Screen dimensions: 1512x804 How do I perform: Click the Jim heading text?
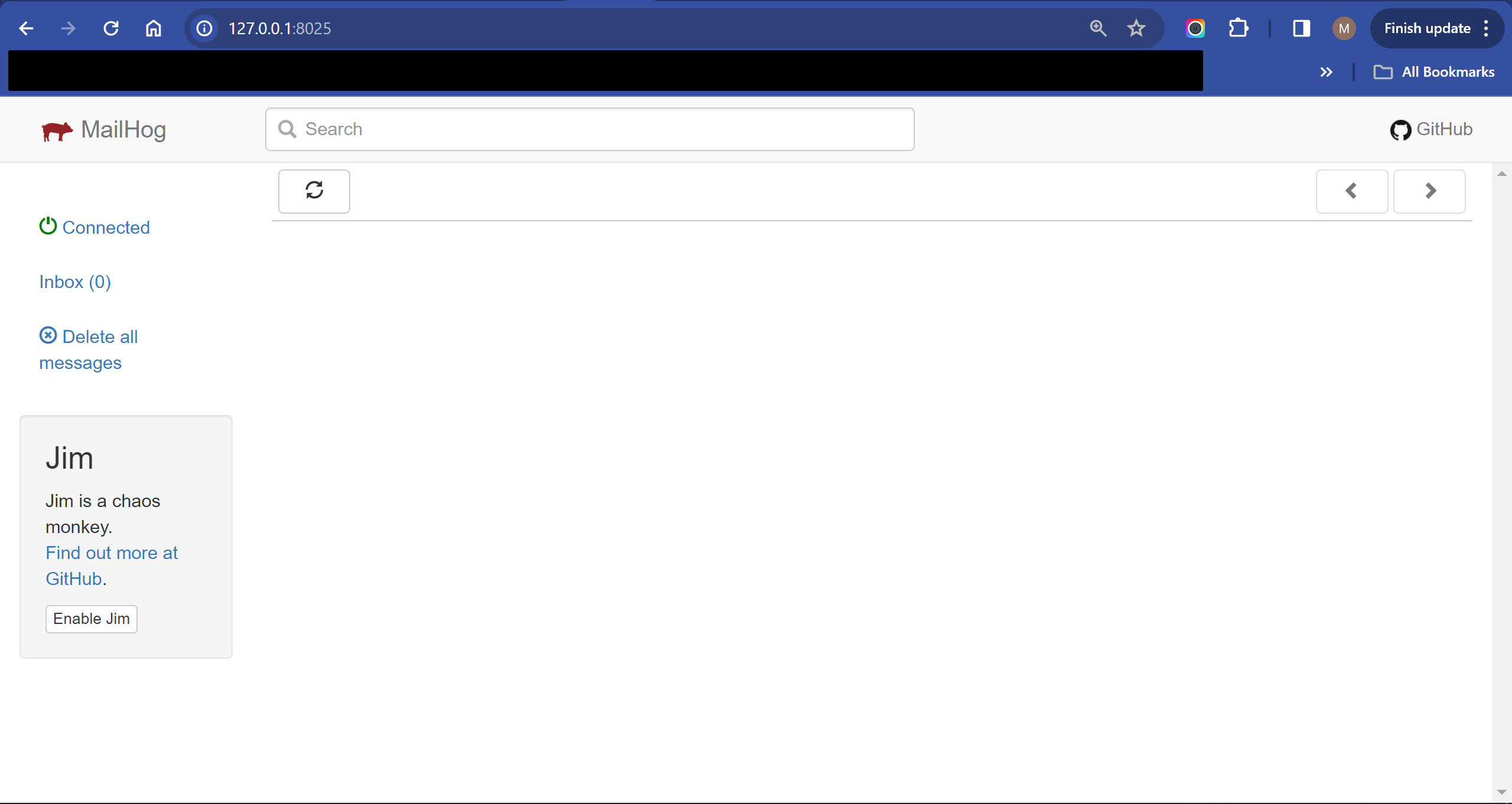point(70,458)
